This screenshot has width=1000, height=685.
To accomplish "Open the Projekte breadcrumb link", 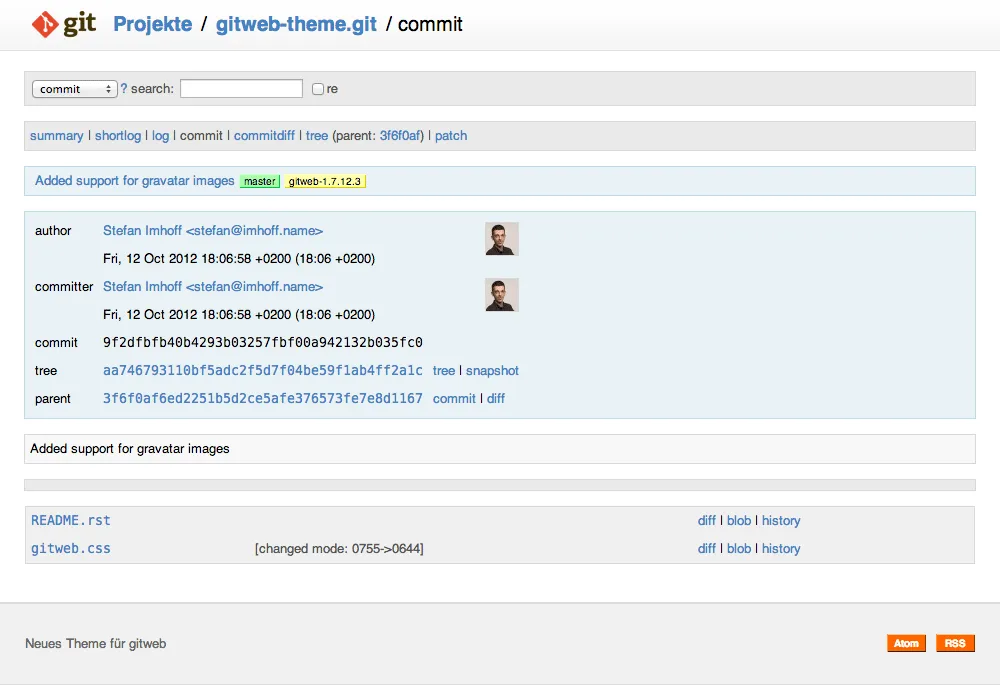I will [152, 24].
